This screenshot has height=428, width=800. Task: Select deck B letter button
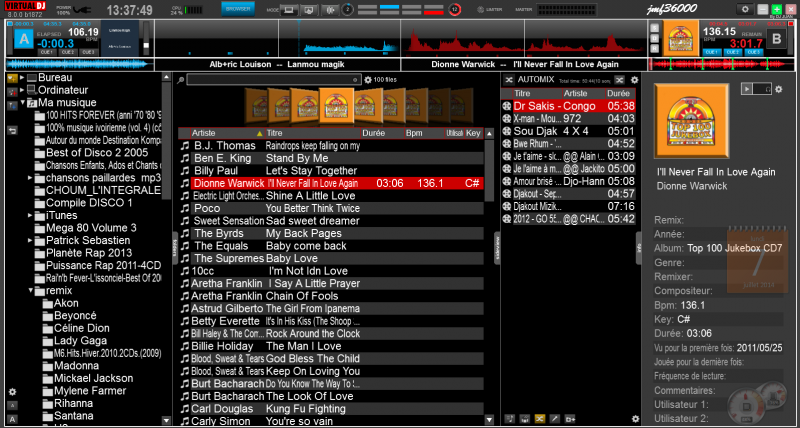pos(777,41)
